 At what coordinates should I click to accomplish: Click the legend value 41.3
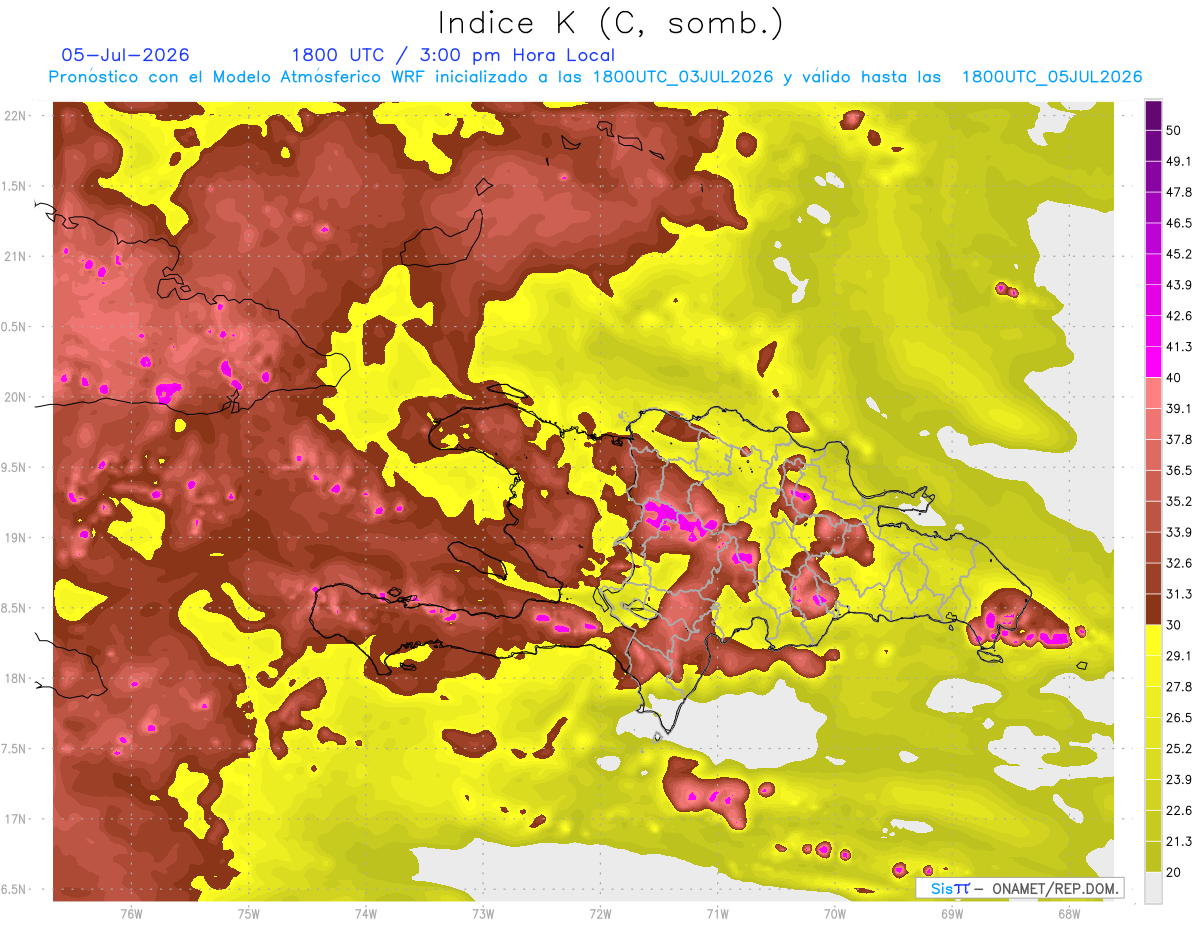tap(1179, 347)
